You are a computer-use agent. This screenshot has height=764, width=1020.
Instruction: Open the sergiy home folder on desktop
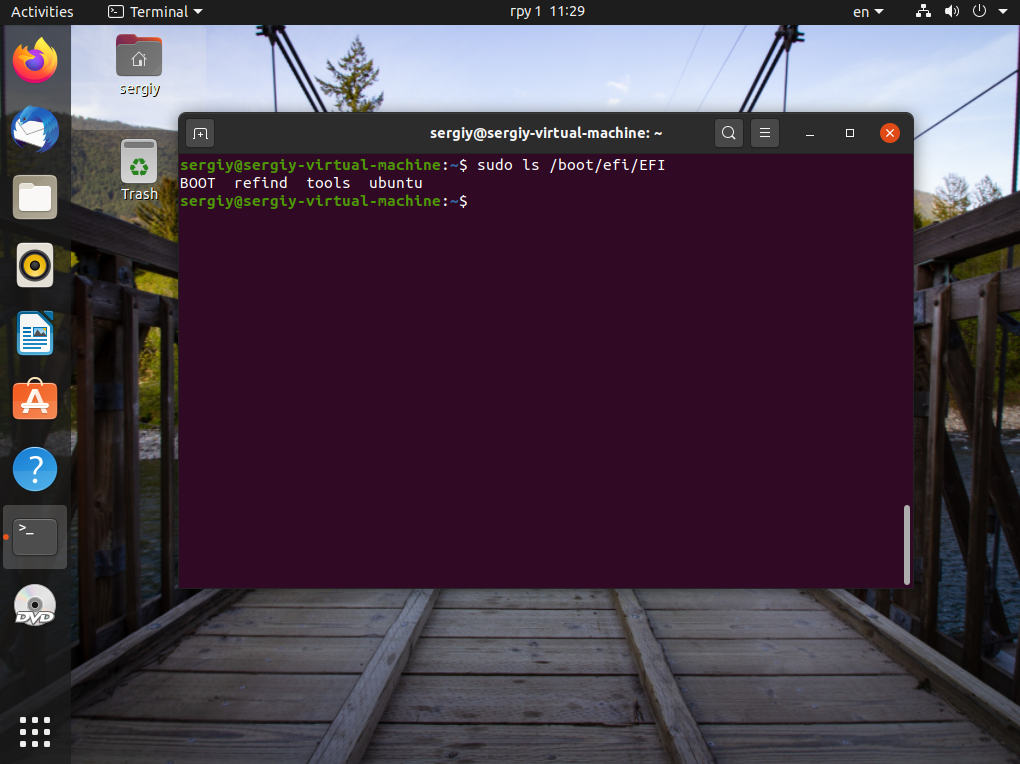pos(139,65)
